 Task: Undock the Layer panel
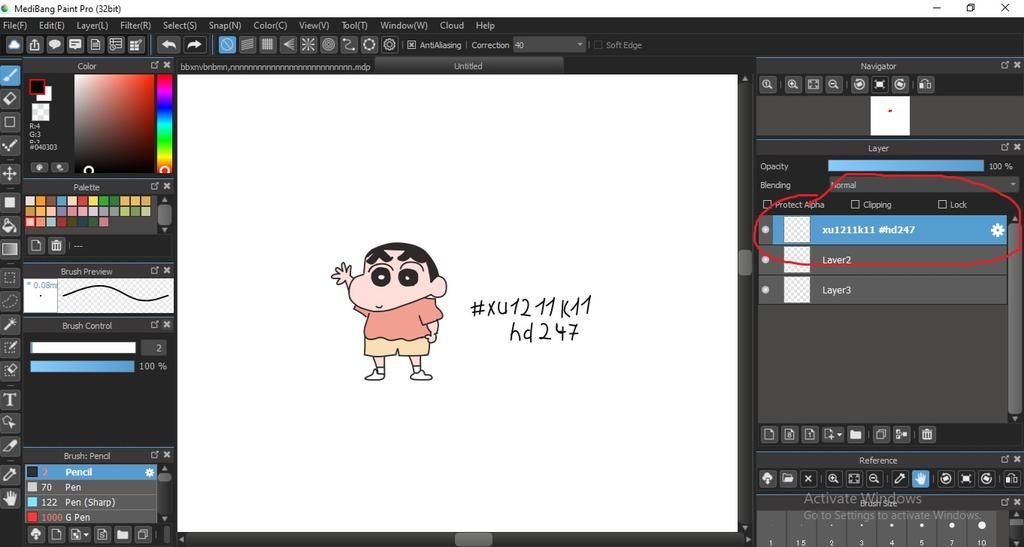pyautogui.click(x=1005, y=148)
